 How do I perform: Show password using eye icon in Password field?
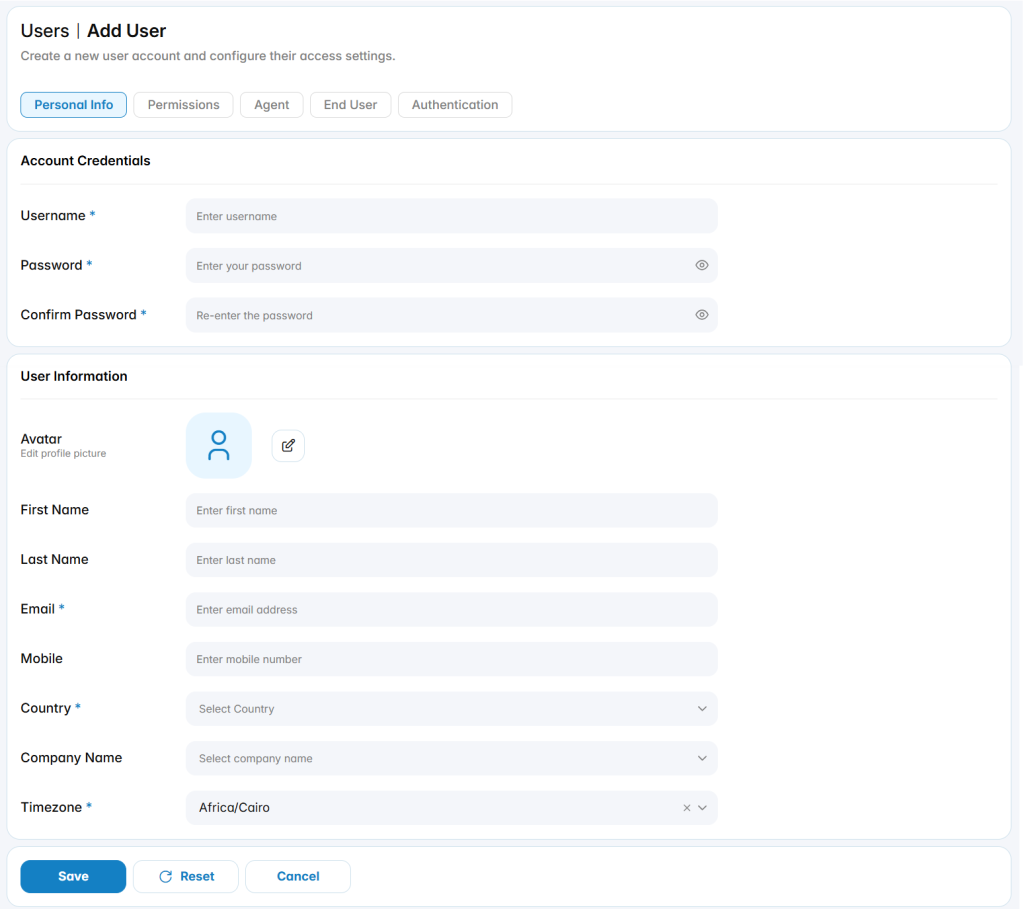click(701, 265)
